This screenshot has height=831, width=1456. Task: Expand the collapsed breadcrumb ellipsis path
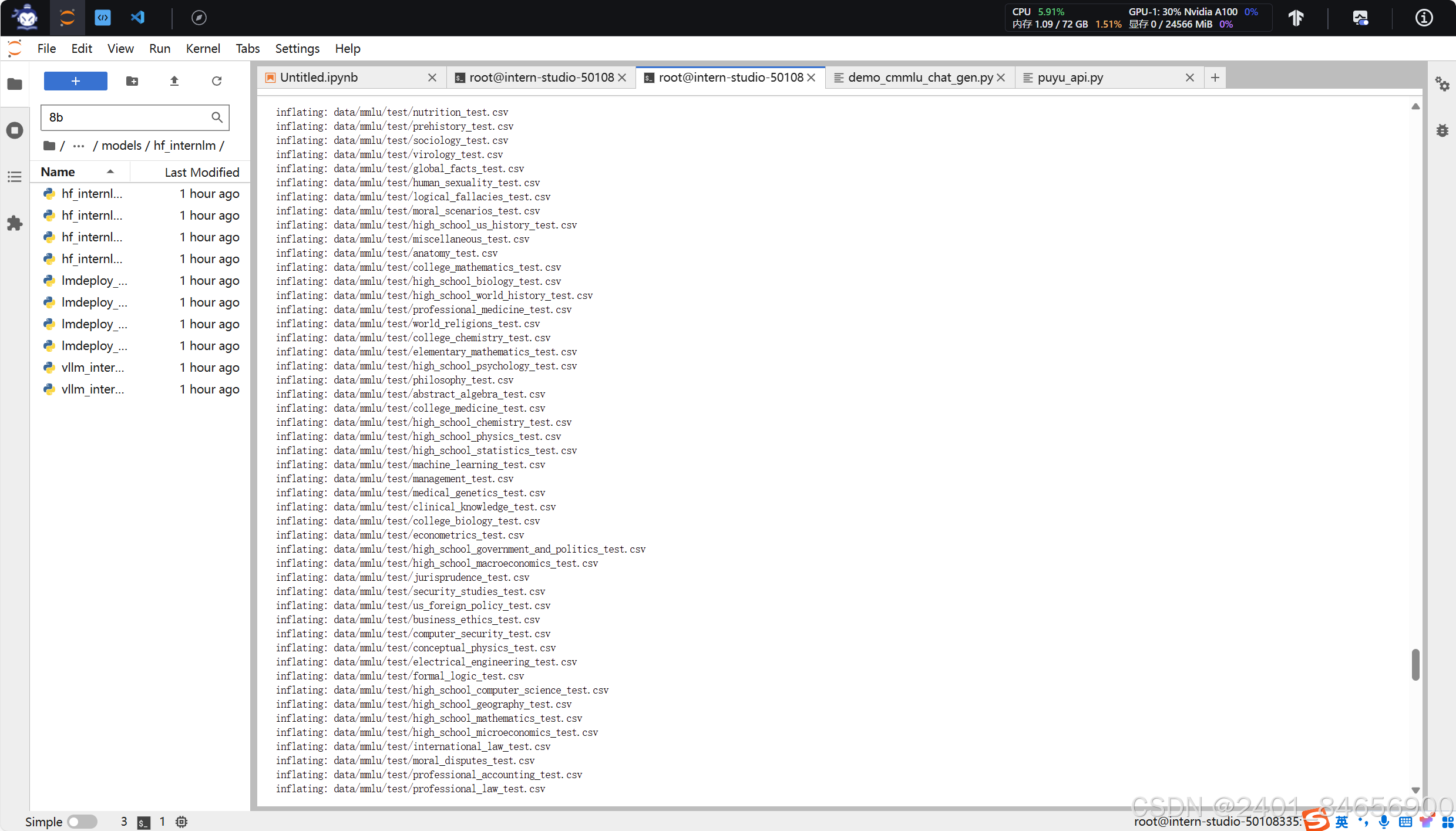79,146
